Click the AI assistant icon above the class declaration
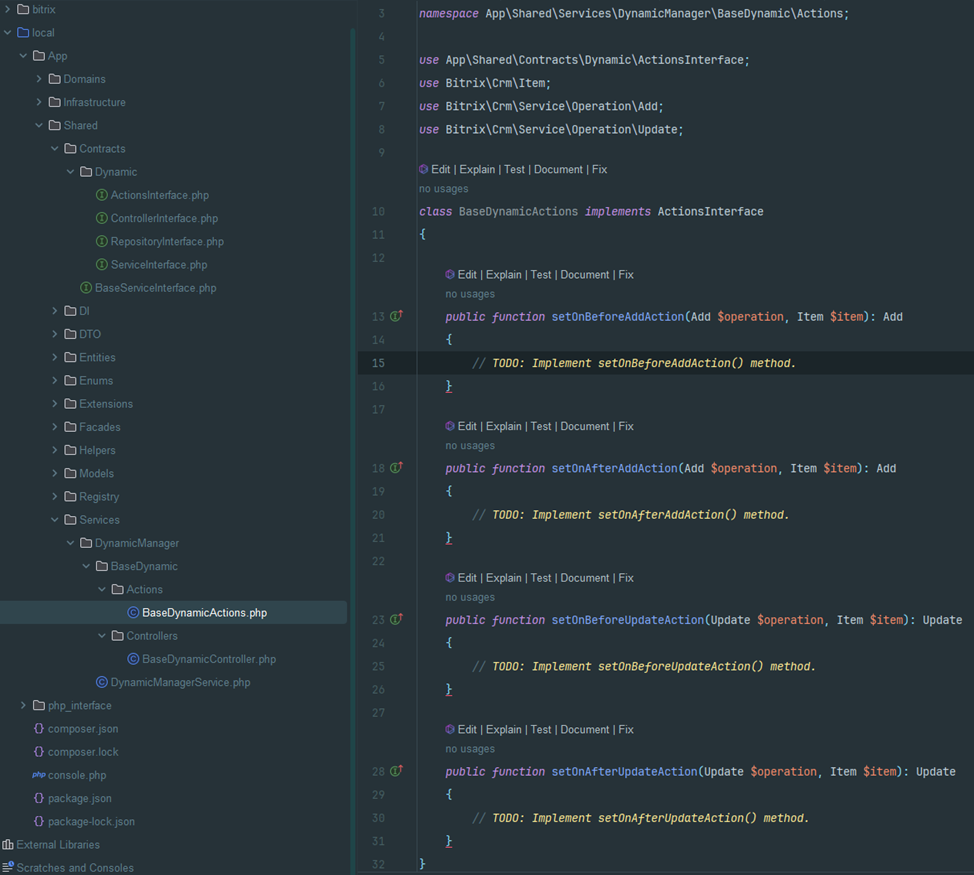Viewport: 974px width, 875px height. [424, 169]
